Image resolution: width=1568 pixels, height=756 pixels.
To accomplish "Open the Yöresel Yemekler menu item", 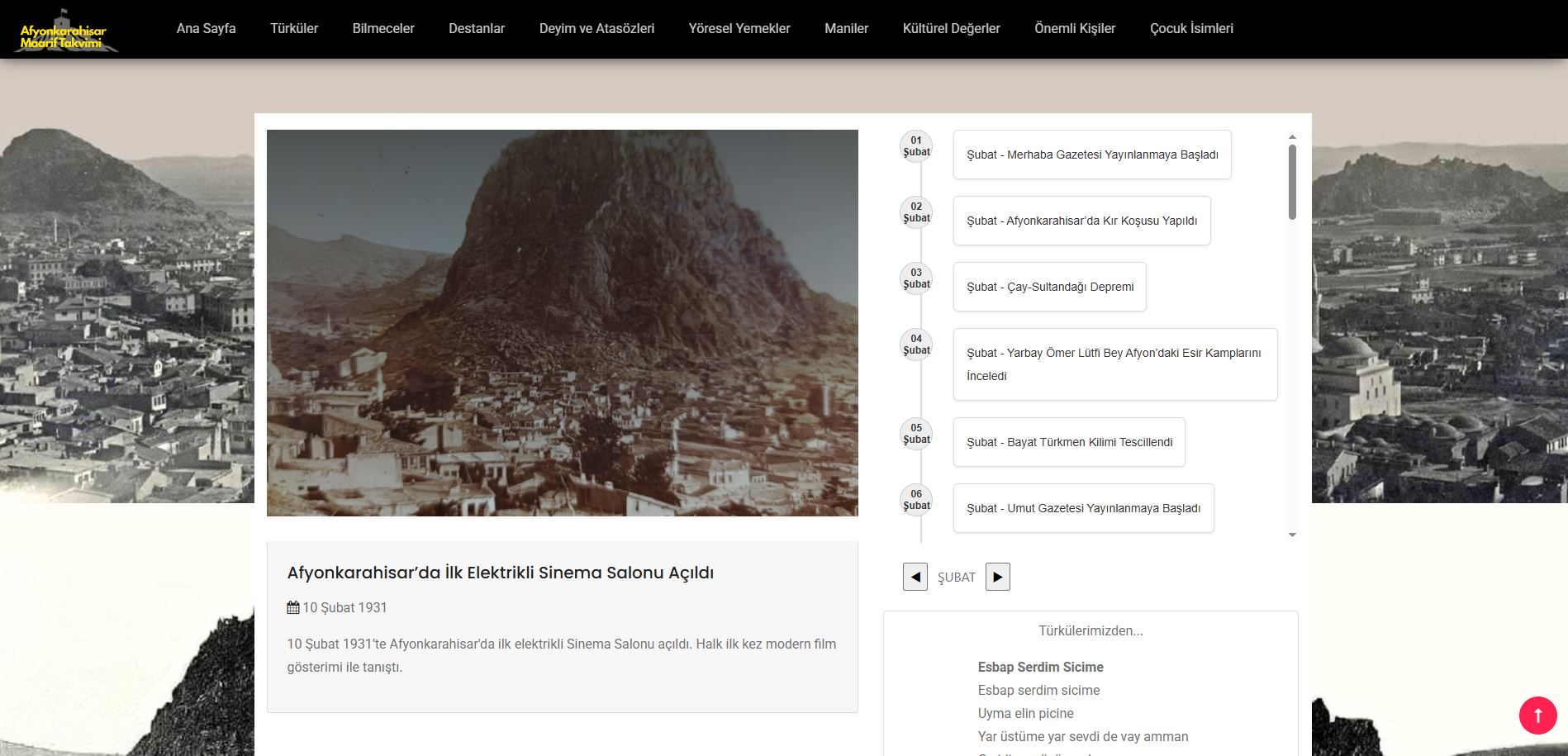I will pyautogui.click(x=739, y=28).
